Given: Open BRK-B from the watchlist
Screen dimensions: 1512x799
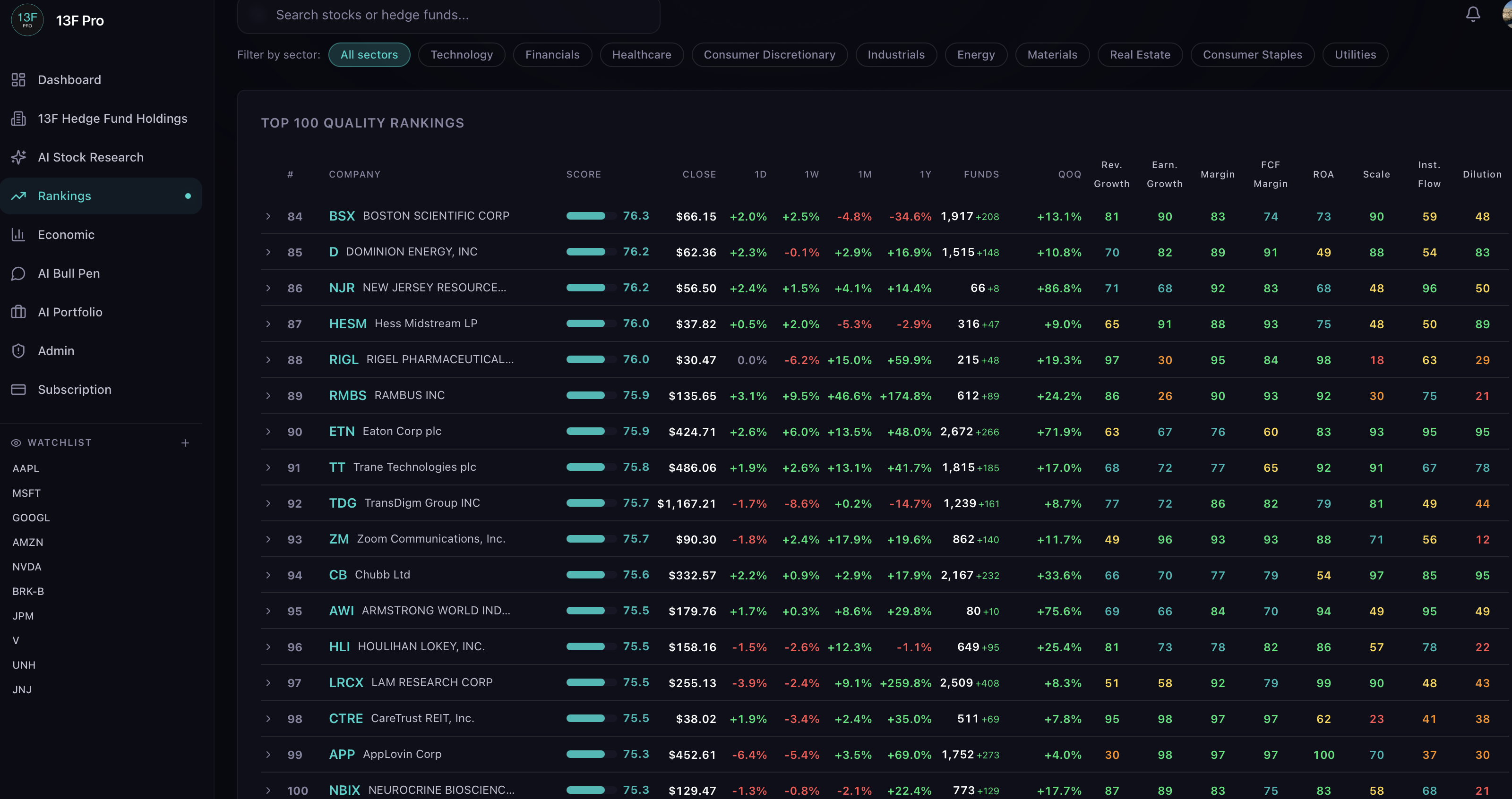Looking at the screenshot, I should click(x=28, y=591).
